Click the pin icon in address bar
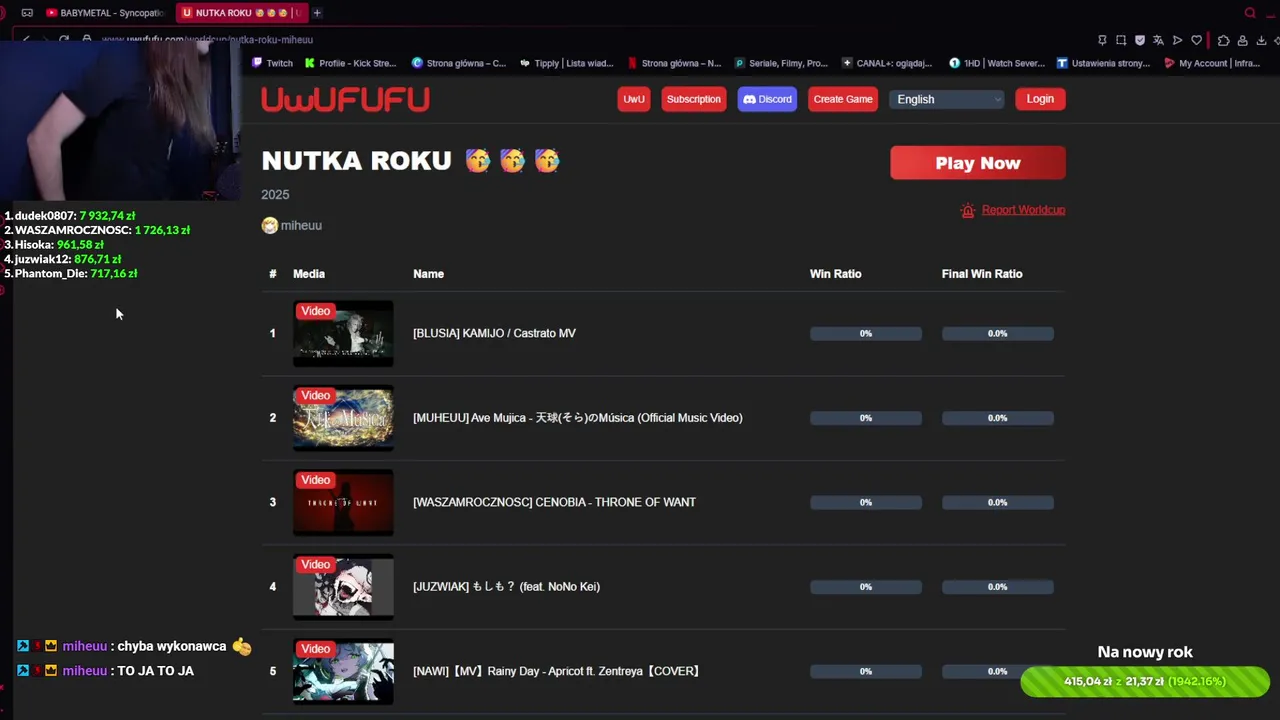This screenshot has height=720, width=1280. coord(1102,40)
